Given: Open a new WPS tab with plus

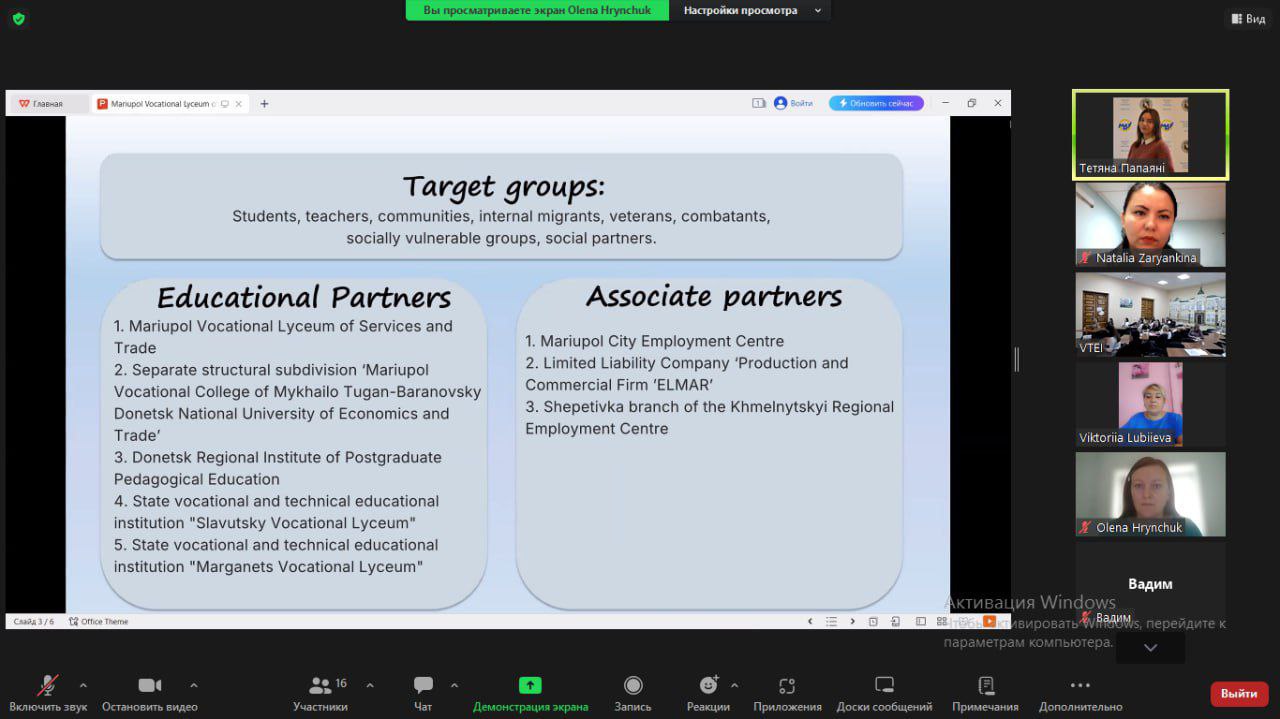Looking at the screenshot, I should click(x=264, y=104).
